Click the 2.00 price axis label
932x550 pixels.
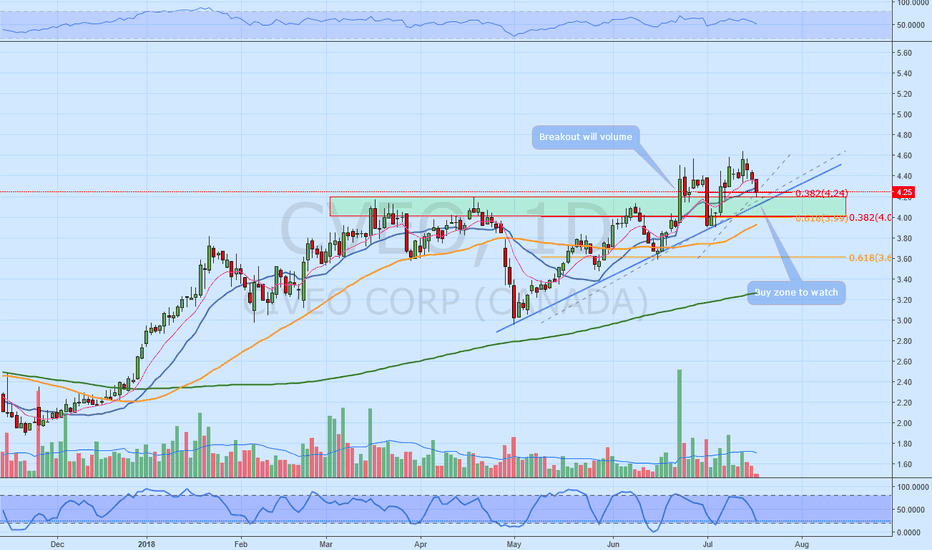click(903, 423)
